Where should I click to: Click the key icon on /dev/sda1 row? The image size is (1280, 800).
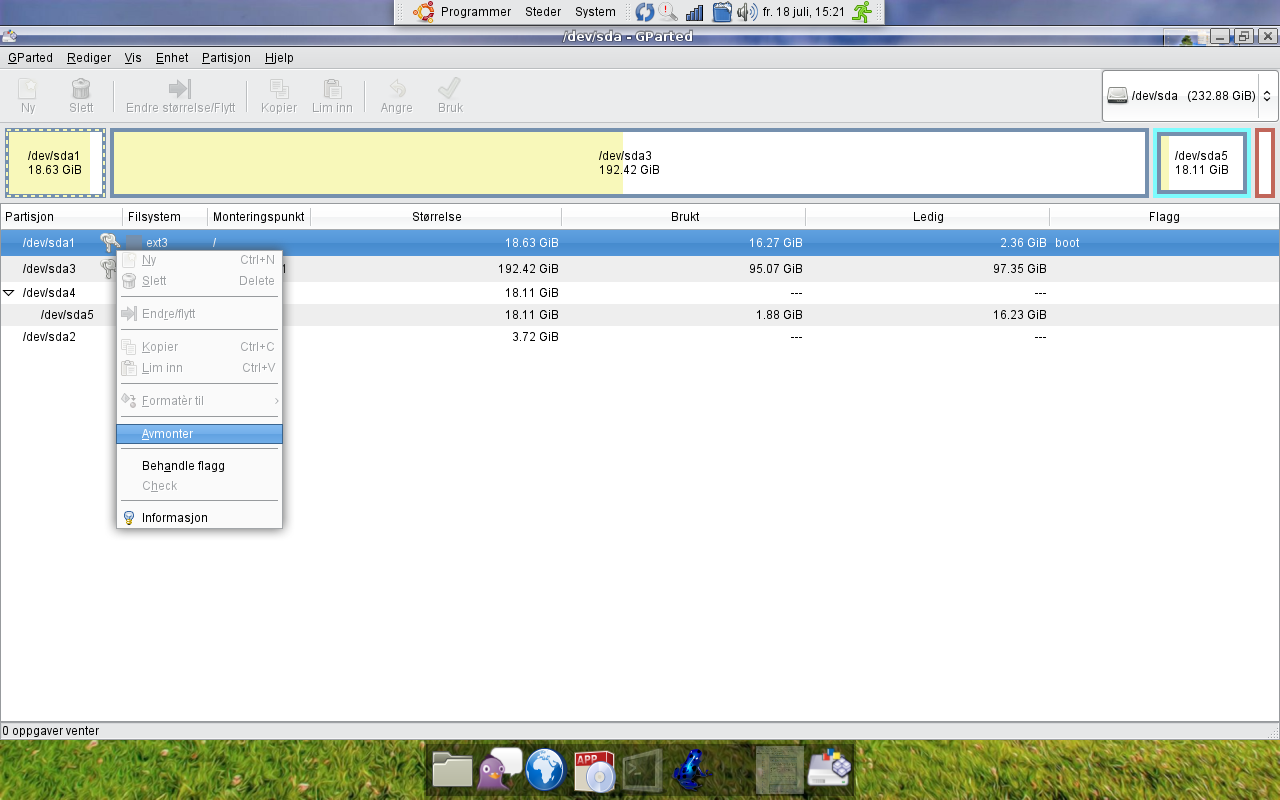pyautogui.click(x=109, y=242)
